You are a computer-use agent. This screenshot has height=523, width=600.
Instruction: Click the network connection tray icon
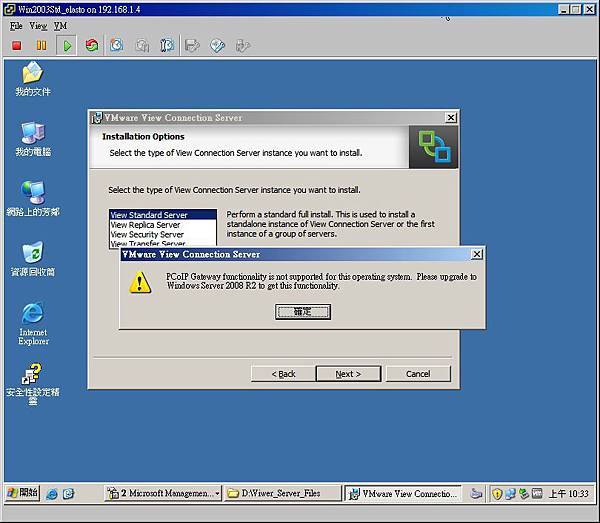(x=510, y=494)
